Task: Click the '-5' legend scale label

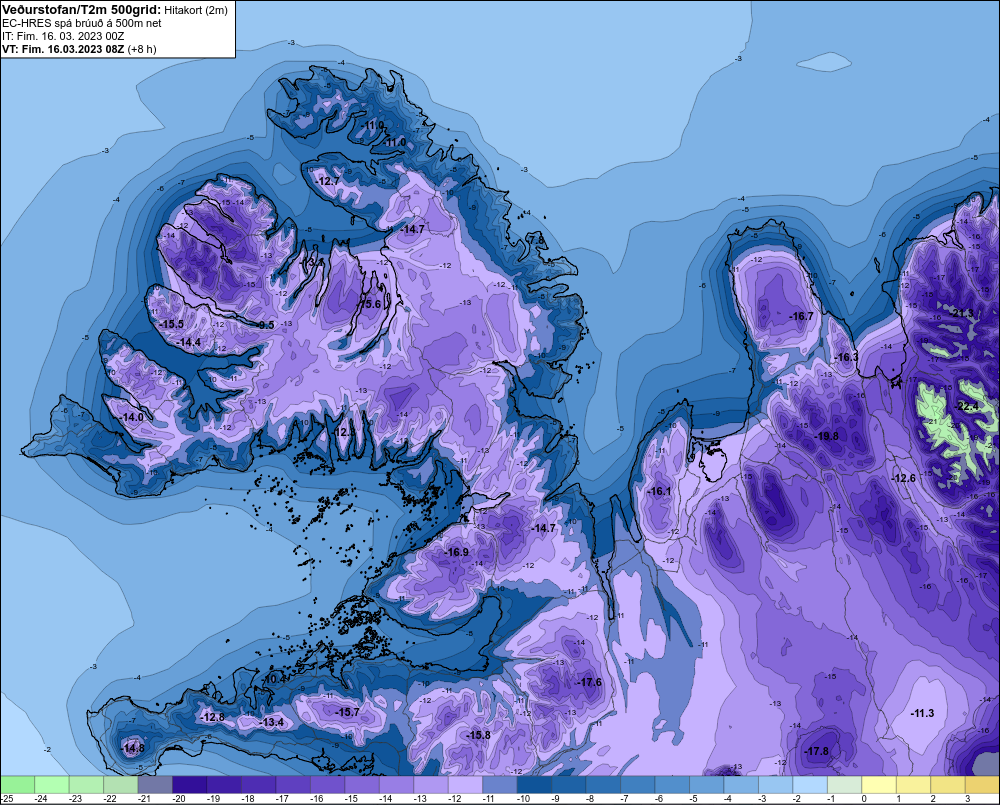Action: coord(693,799)
